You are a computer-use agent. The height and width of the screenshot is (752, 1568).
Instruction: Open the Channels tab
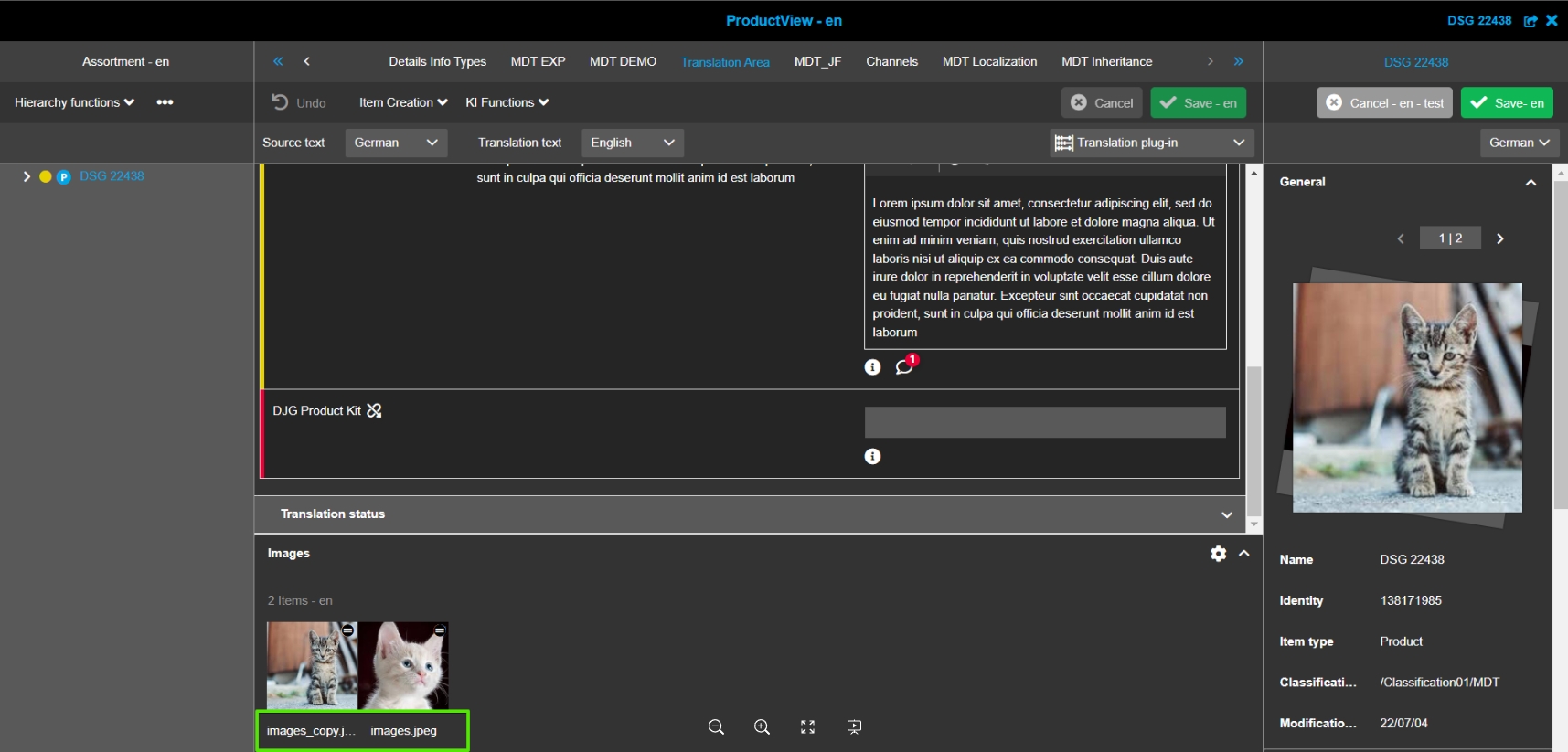pyautogui.click(x=891, y=62)
